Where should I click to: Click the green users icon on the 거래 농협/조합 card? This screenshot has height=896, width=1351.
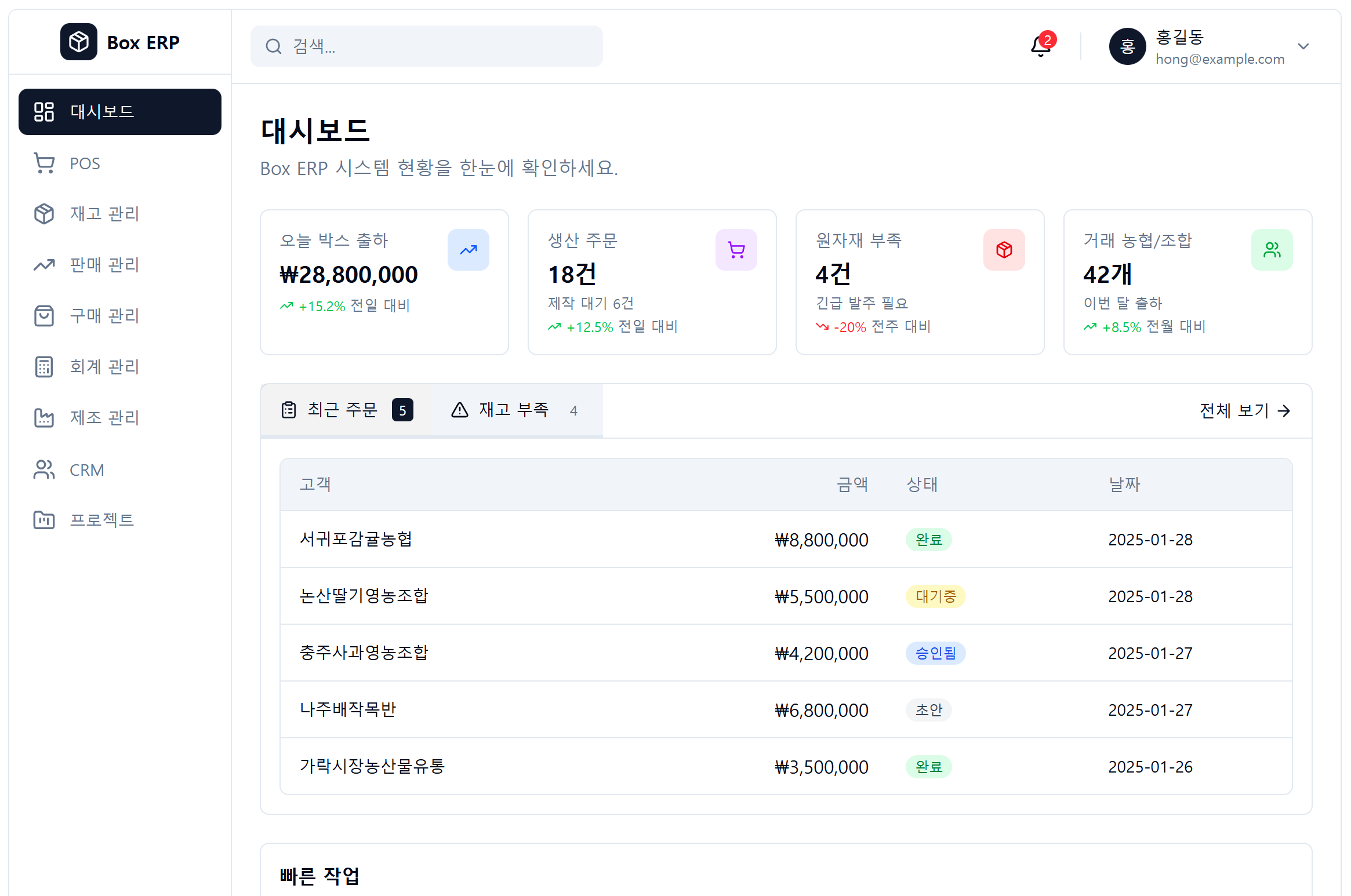tap(1272, 250)
